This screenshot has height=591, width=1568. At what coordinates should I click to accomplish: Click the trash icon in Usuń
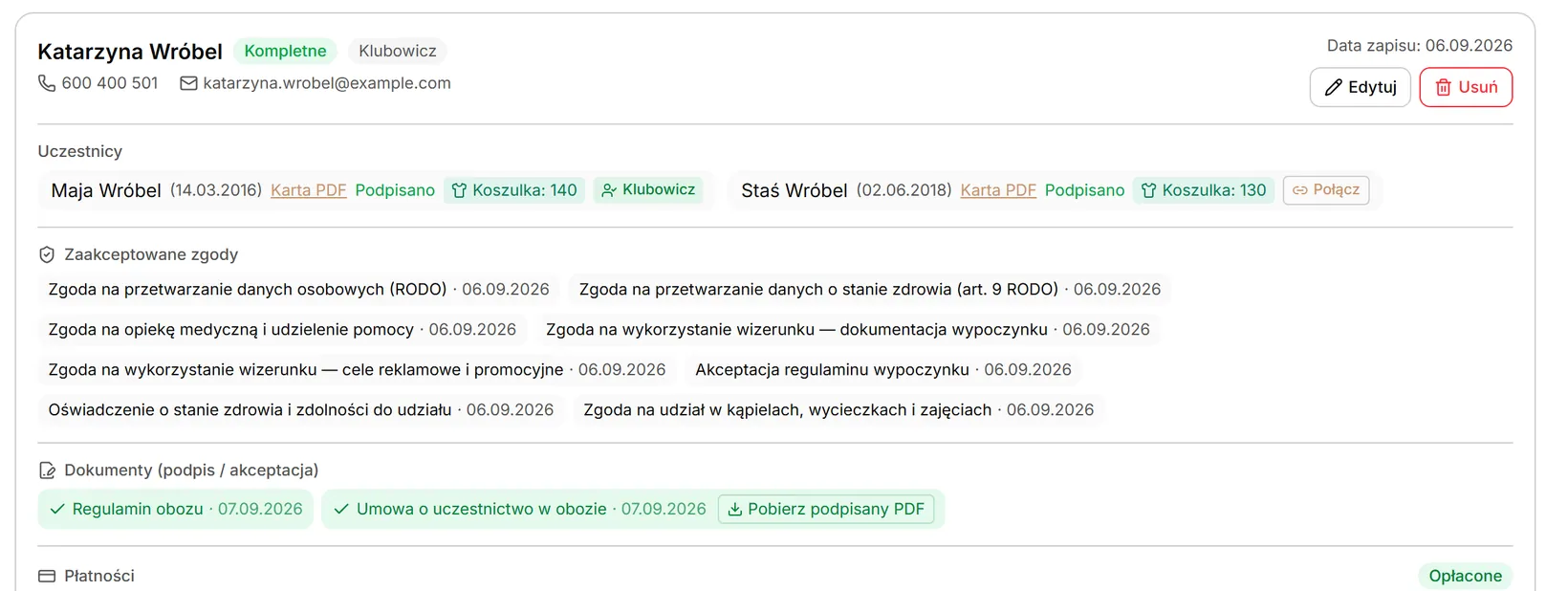(1443, 87)
